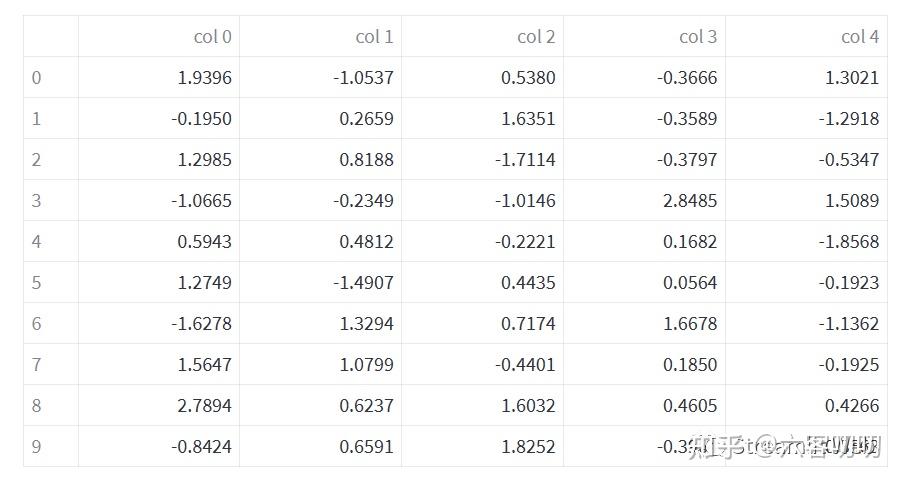Click the cell with value 0.4266

(x=852, y=406)
